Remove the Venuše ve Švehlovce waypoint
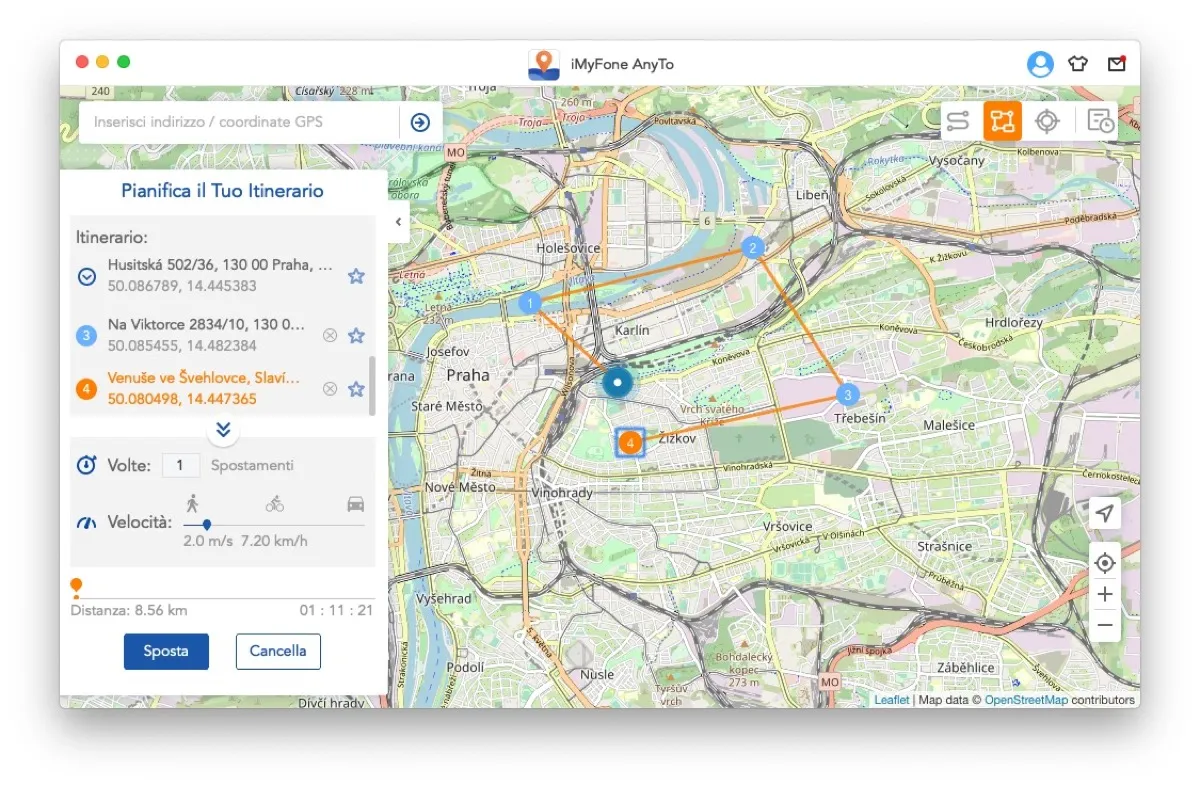Image resolution: width=1200 pixels, height=787 pixels. 330,389
